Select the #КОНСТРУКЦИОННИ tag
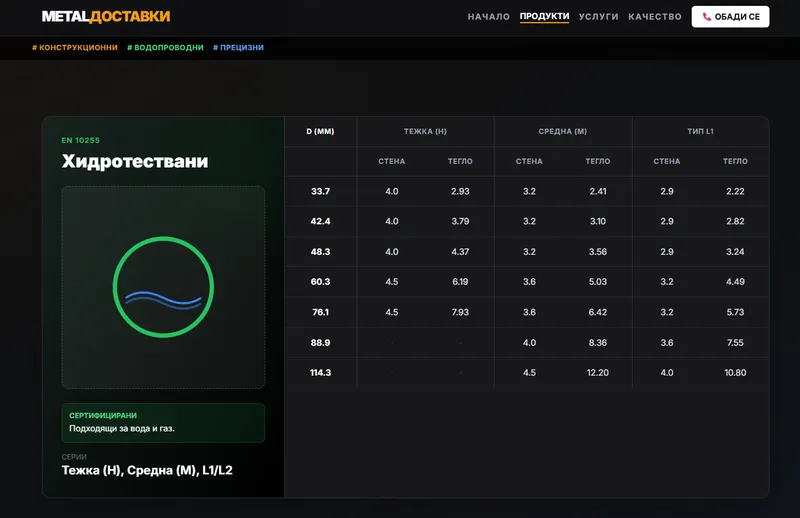 pyautogui.click(x=75, y=47)
